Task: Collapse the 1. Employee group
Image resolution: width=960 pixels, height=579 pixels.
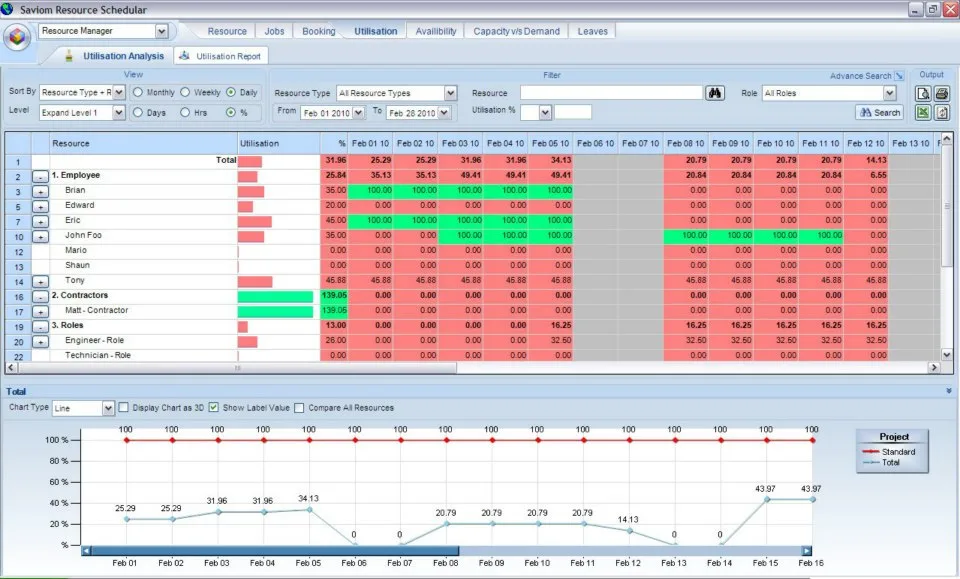Action: point(40,176)
